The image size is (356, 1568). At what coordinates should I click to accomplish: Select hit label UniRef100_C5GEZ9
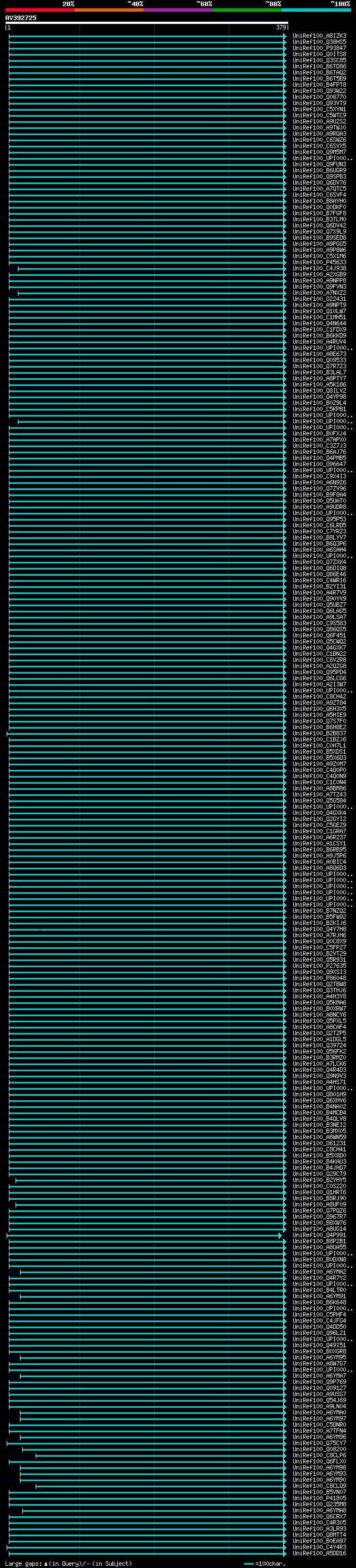[319, 825]
